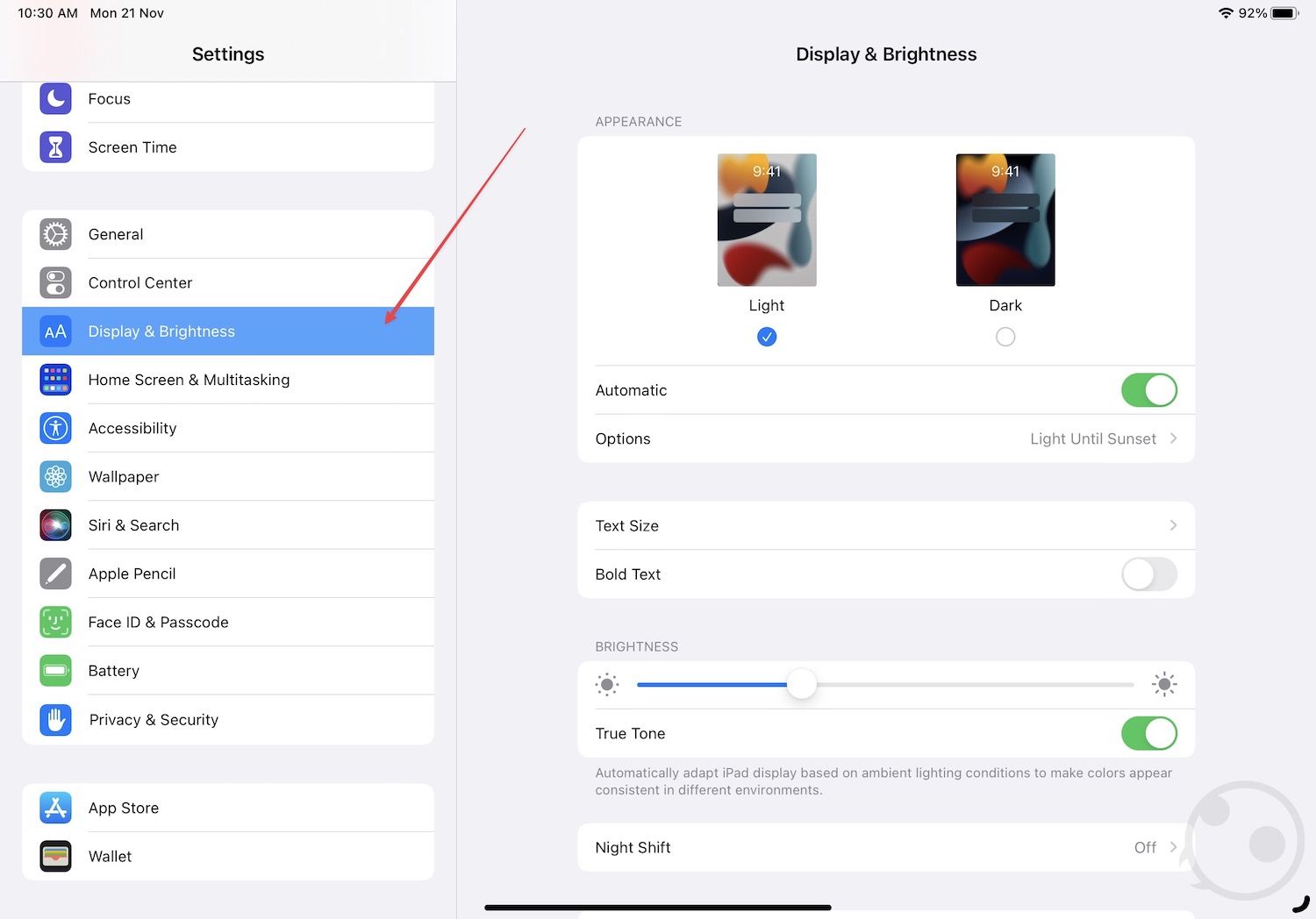The image size is (1316, 919).
Task: Tap the Apple Pencil icon
Action: point(55,573)
